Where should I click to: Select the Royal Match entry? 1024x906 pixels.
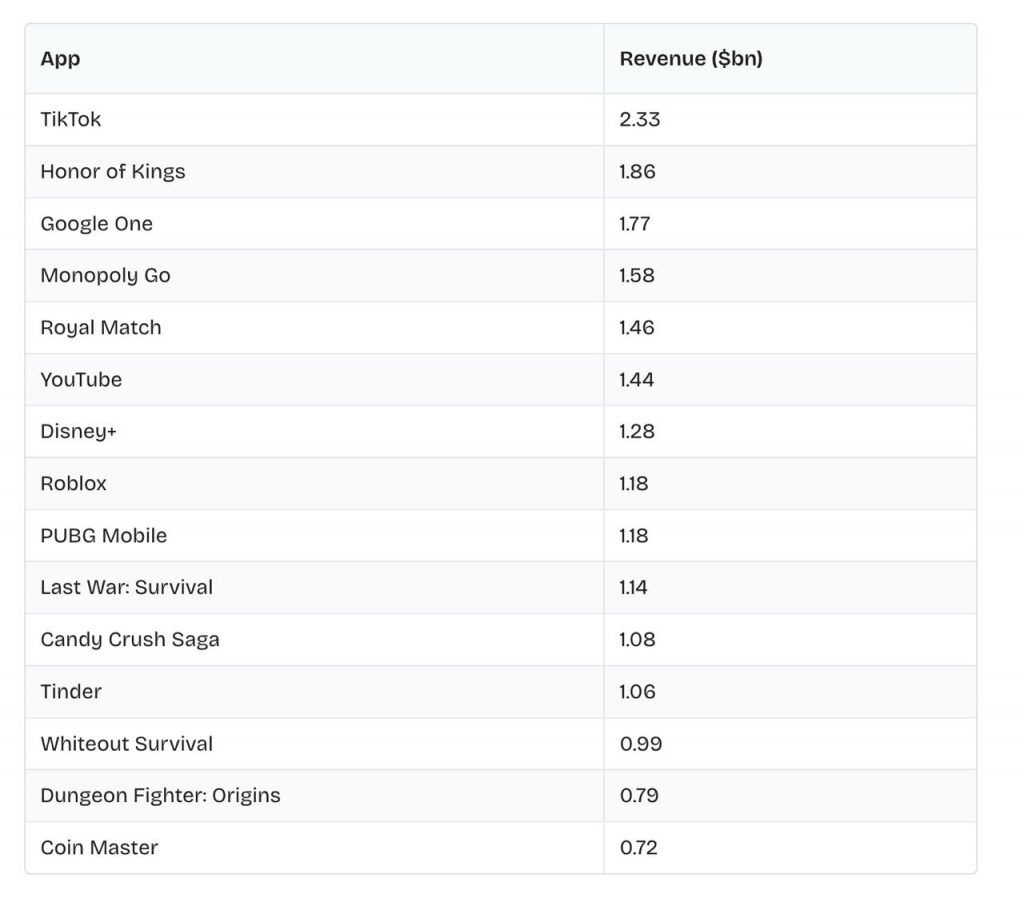pos(100,327)
